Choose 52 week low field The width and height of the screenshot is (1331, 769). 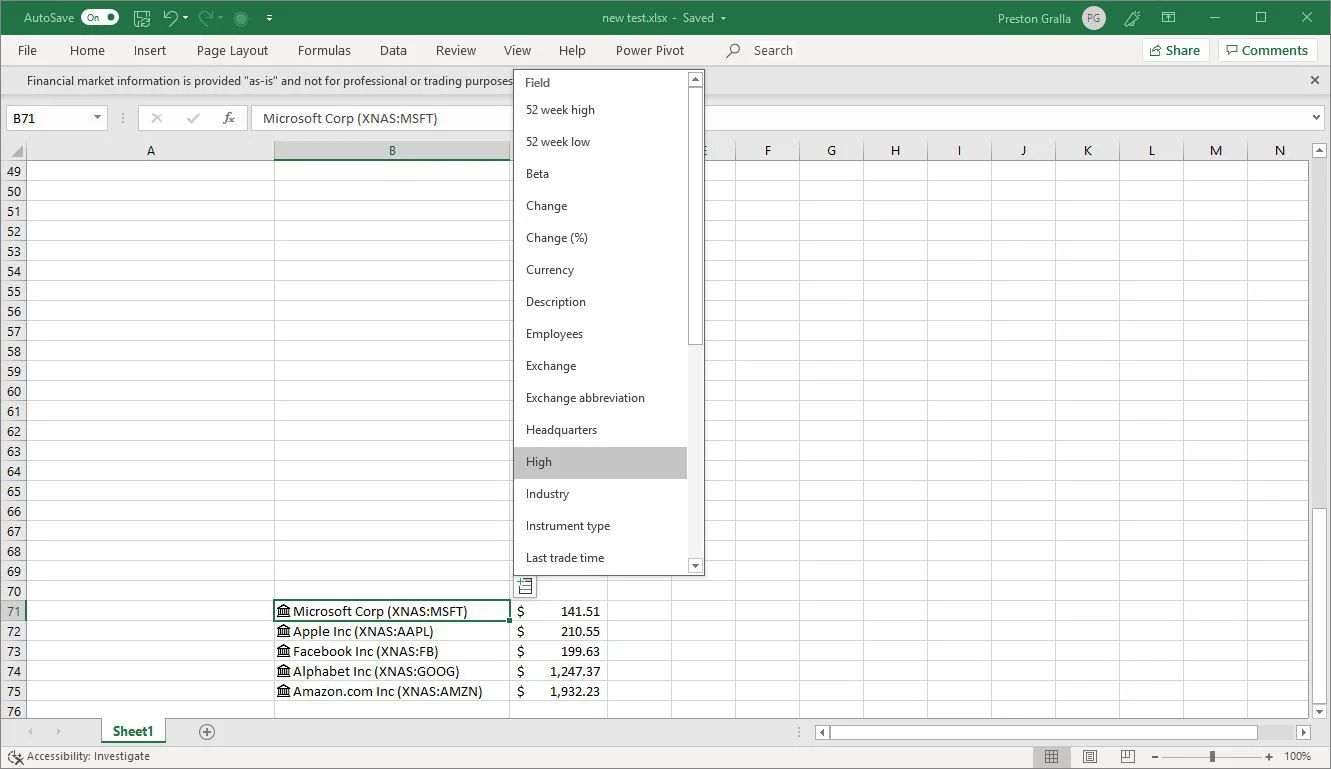point(600,142)
